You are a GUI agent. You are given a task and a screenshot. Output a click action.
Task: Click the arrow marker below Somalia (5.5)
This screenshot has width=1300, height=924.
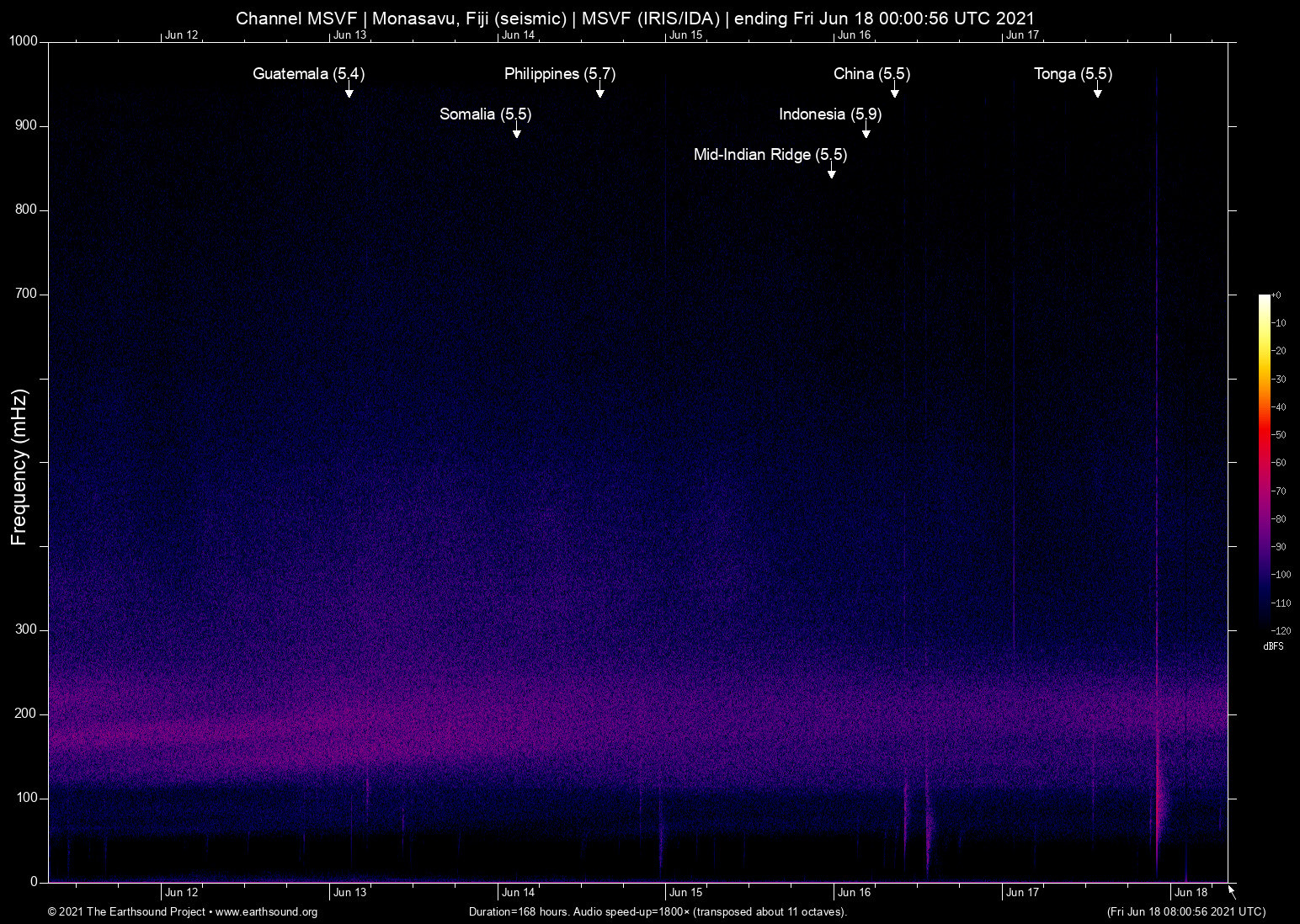[516, 132]
